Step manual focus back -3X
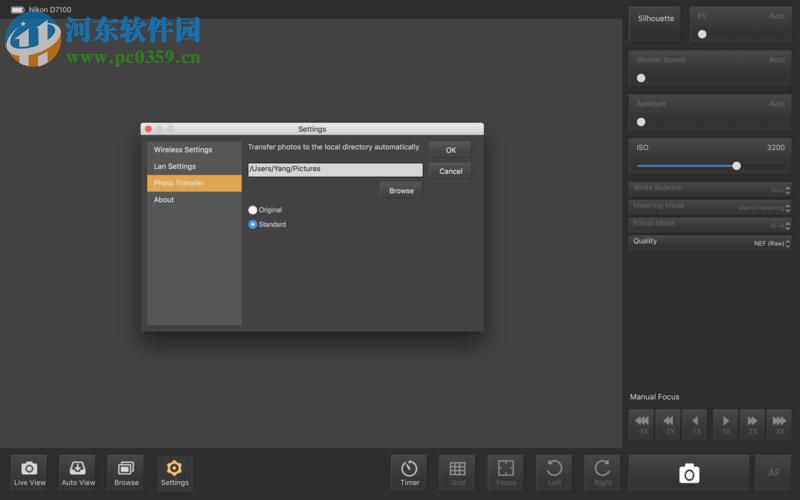 [x=642, y=424]
